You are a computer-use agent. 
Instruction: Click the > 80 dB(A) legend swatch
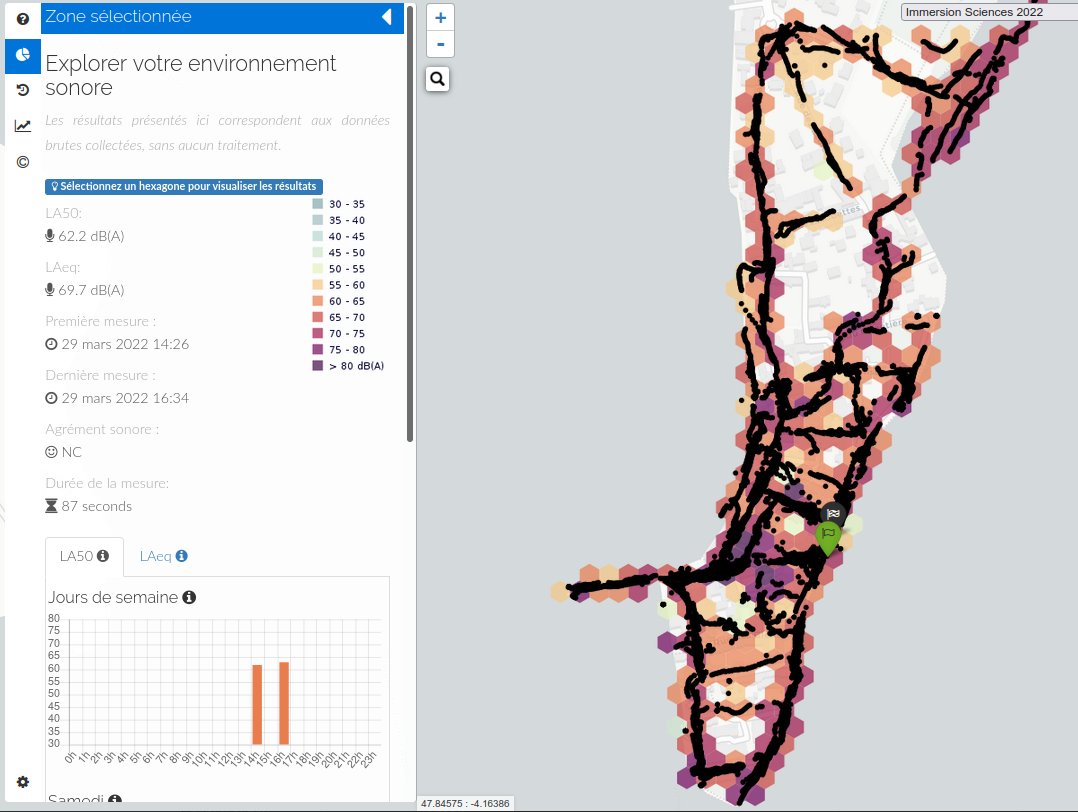318,366
